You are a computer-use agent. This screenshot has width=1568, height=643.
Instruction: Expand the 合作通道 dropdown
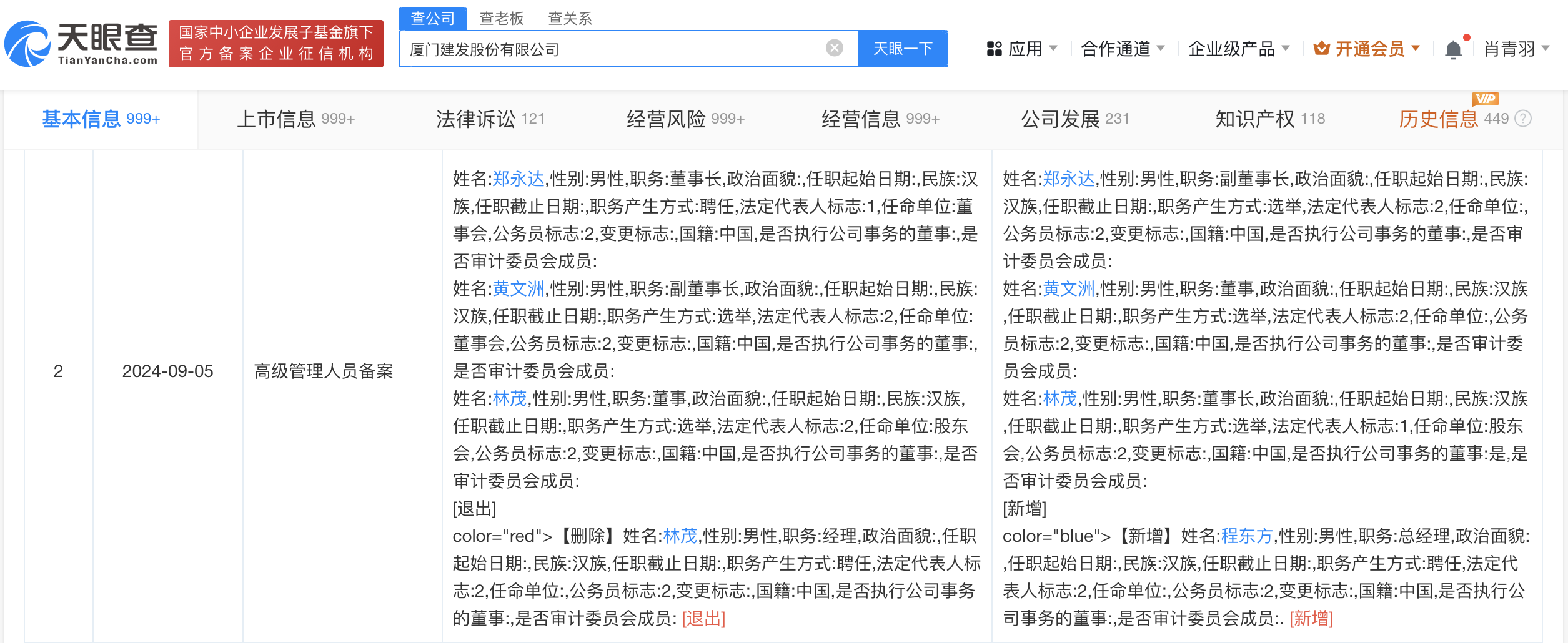point(1115,48)
